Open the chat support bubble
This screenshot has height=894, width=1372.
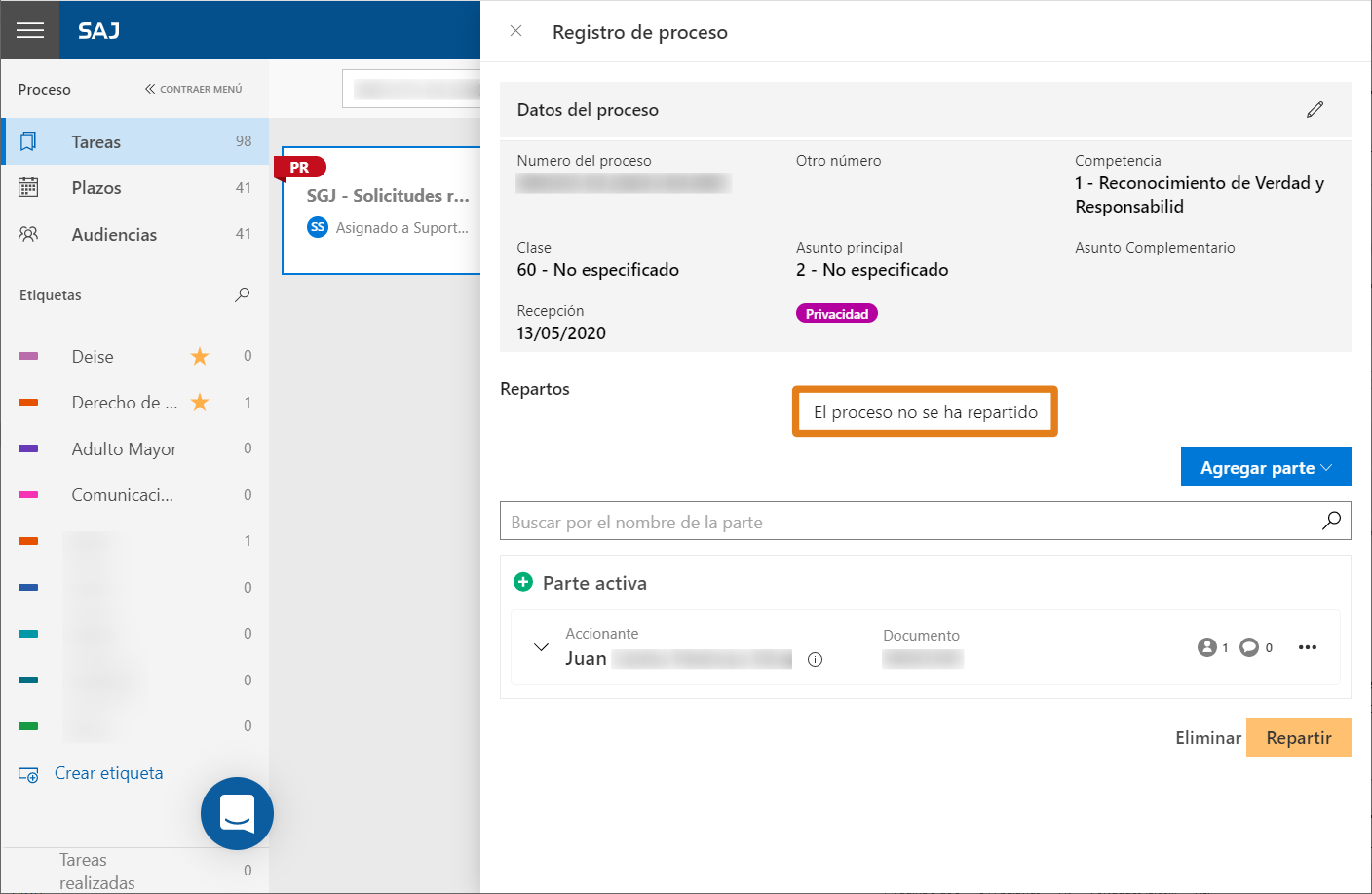237,813
